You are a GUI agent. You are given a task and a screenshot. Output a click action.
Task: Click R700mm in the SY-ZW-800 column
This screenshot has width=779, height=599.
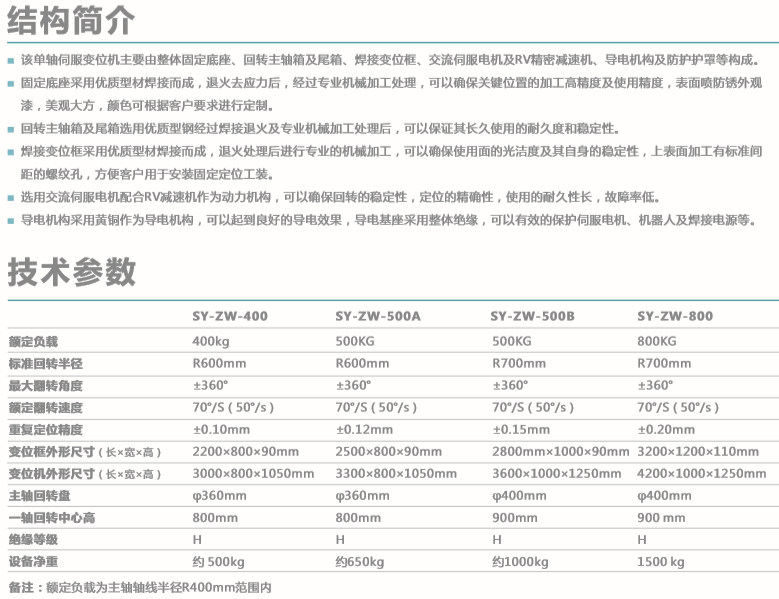[x=664, y=363]
